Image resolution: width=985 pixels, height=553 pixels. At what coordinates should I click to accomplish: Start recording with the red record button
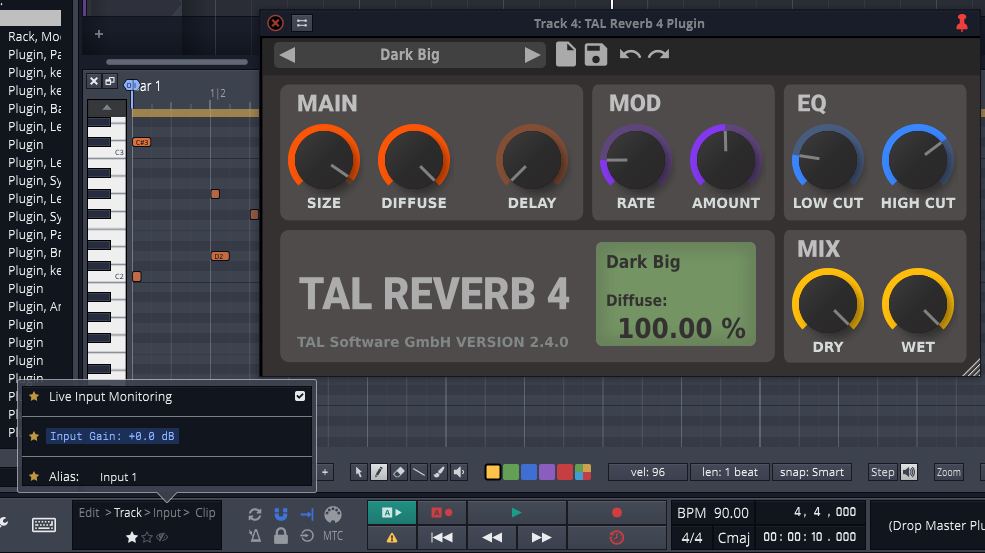(617, 513)
